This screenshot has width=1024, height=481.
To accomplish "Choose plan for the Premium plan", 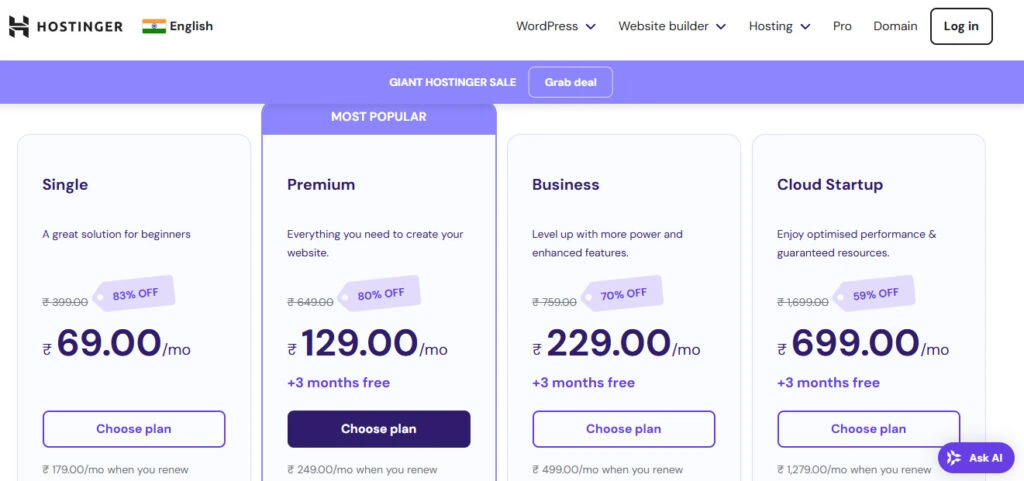I will [379, 429].
